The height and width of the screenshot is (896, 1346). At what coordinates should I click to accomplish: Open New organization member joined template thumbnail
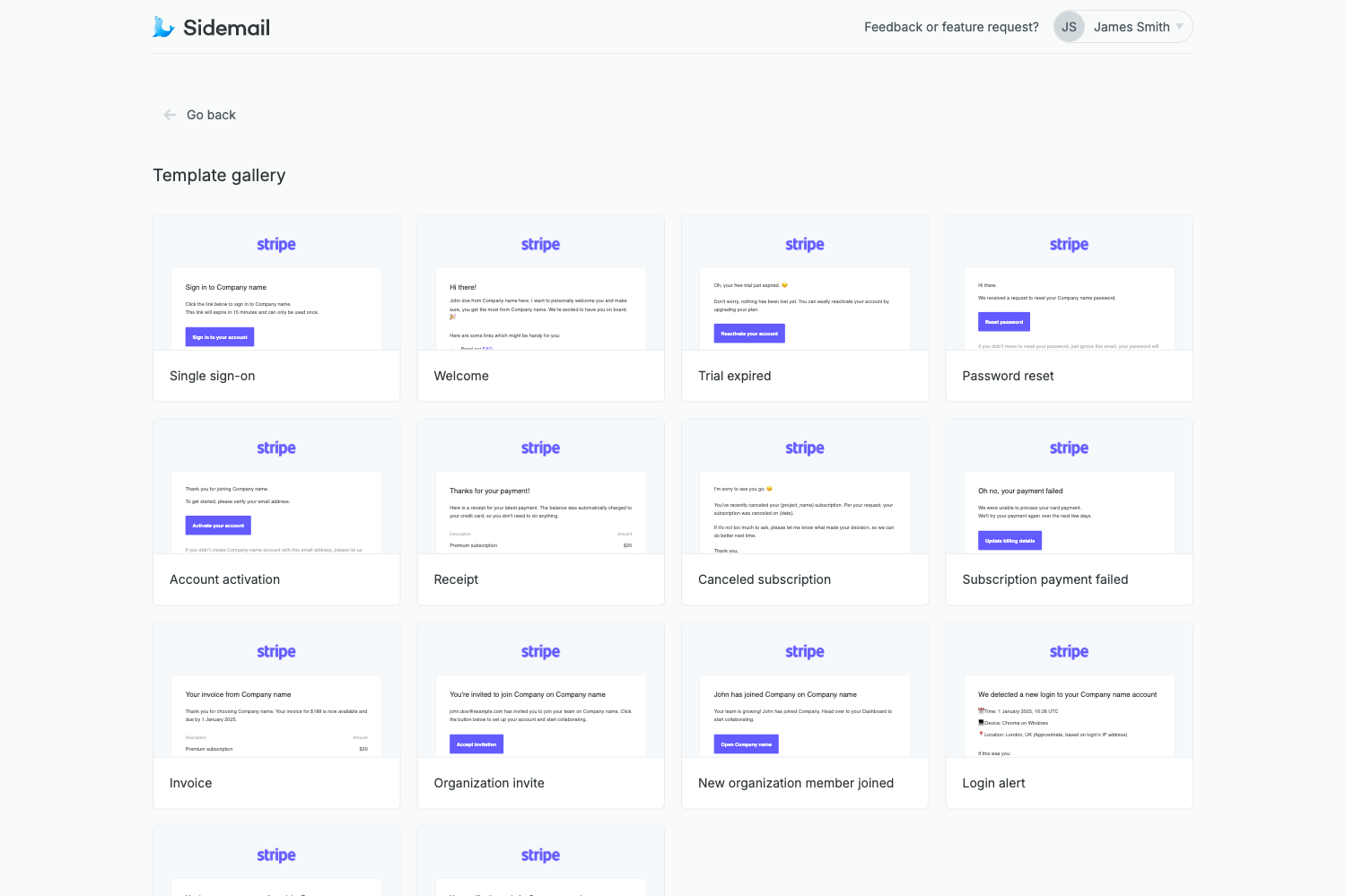click(x=805, y=690)
